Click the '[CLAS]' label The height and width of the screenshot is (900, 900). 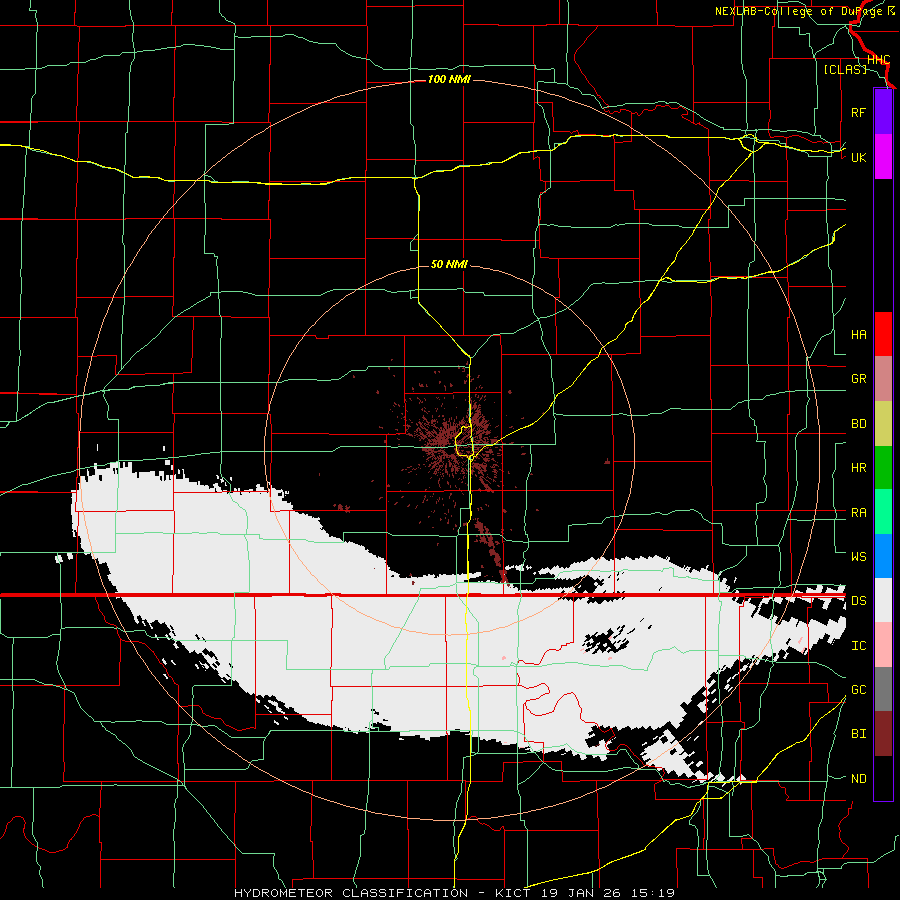[x=845, y=69]
